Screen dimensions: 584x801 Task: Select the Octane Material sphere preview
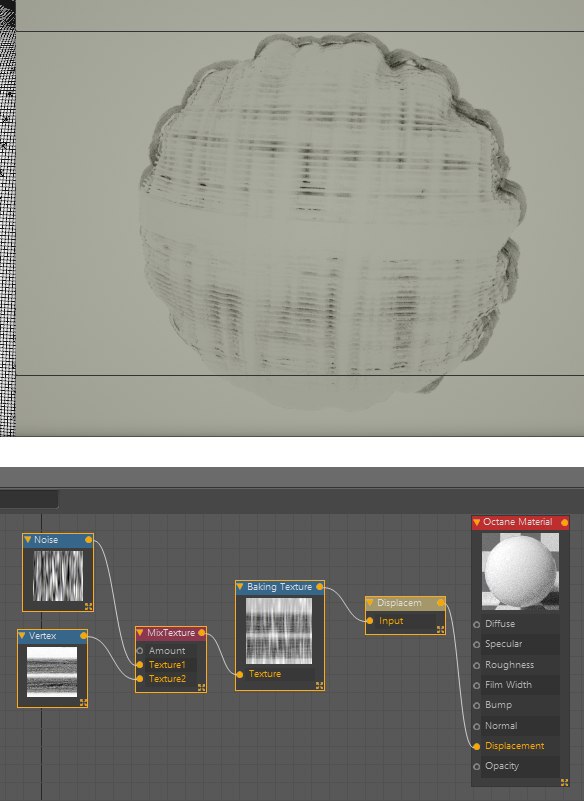(x=520, y=571)
